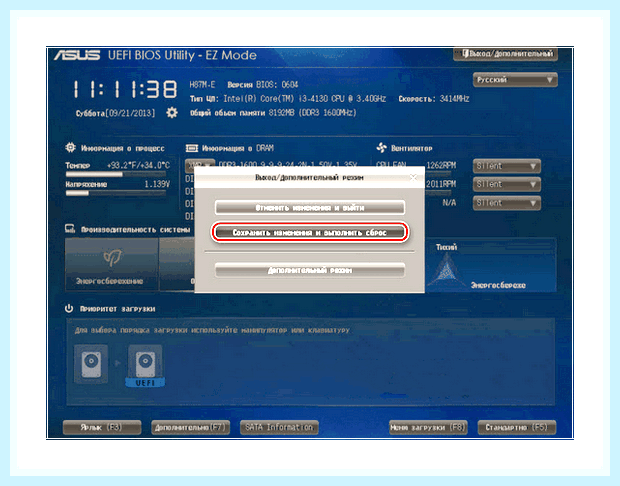Select the first hard drive boot device icon
This screenshot has height=486, width=620.
point(91,363)
